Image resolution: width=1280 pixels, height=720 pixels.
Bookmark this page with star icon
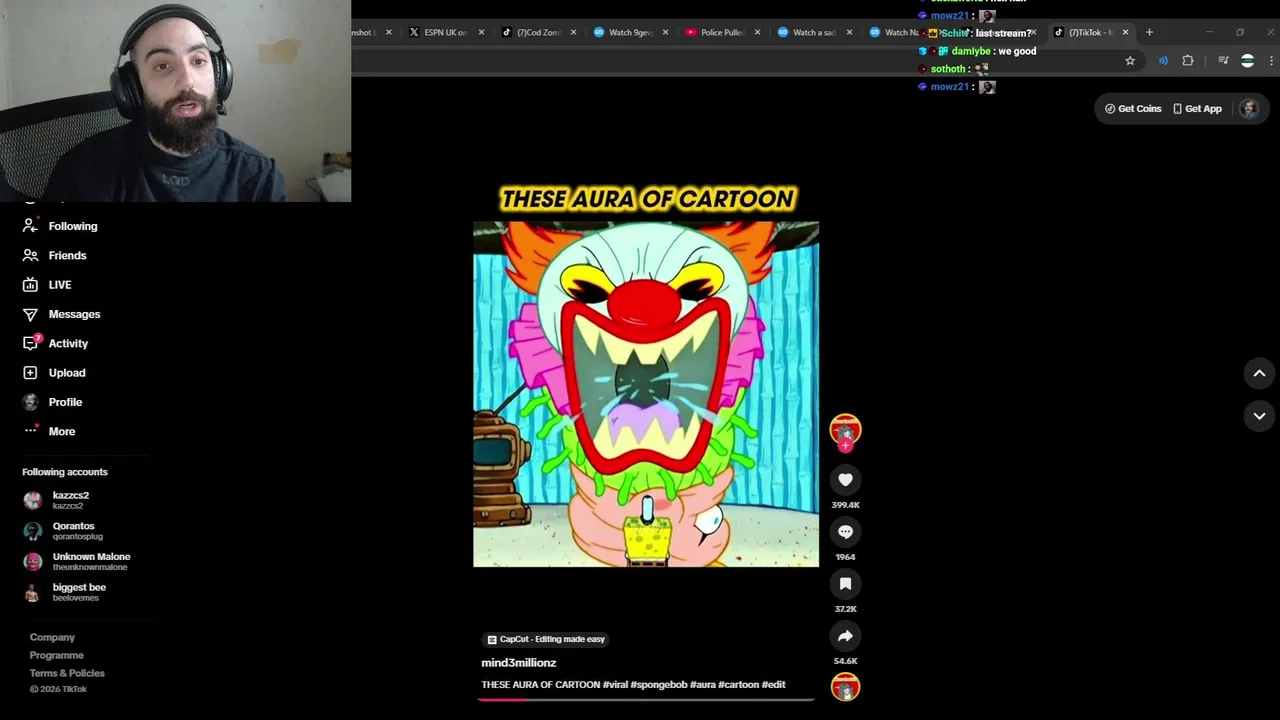point(1130,61)
